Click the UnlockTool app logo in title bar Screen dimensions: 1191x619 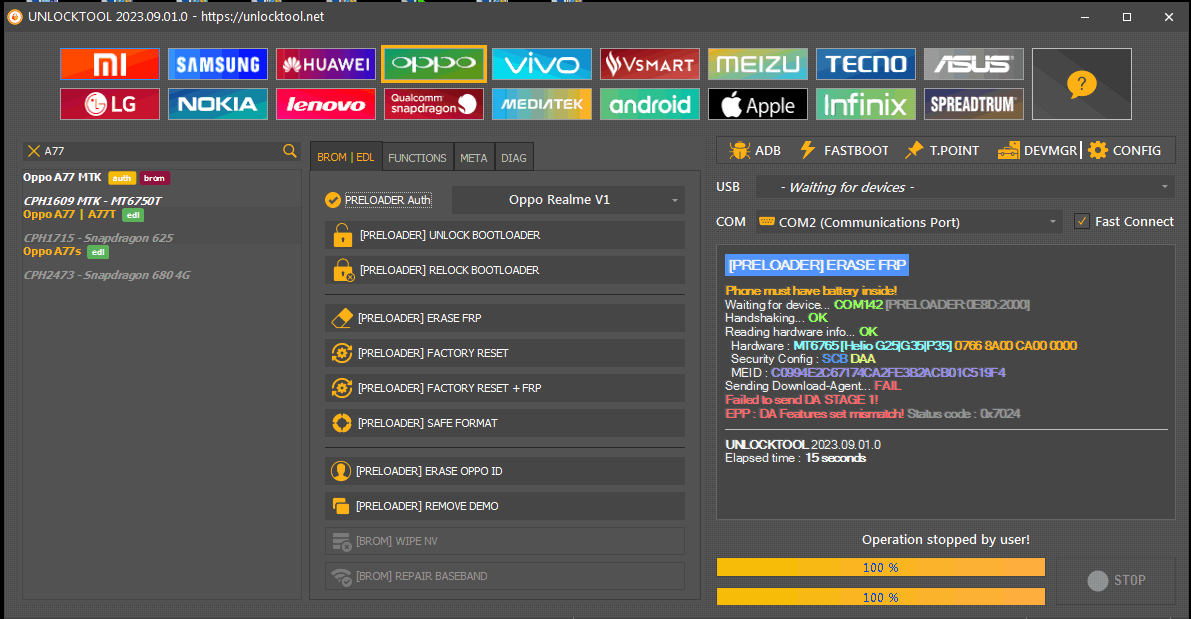(x=14, y=17)
